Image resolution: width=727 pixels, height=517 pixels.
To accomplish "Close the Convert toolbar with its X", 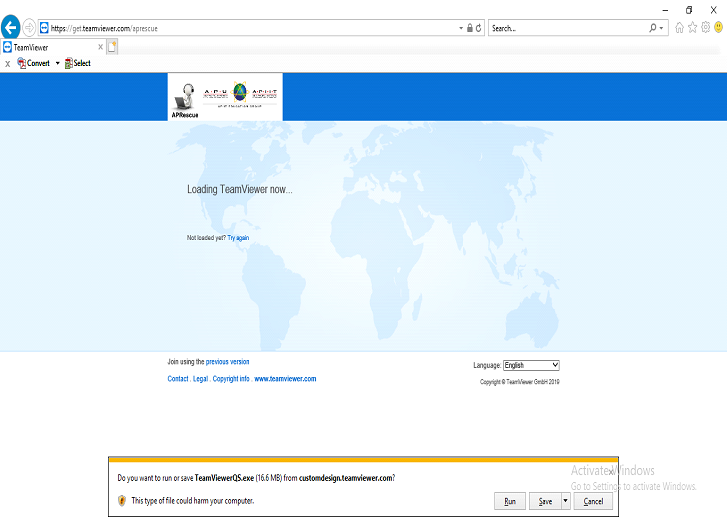I will (x=7, y=64).
